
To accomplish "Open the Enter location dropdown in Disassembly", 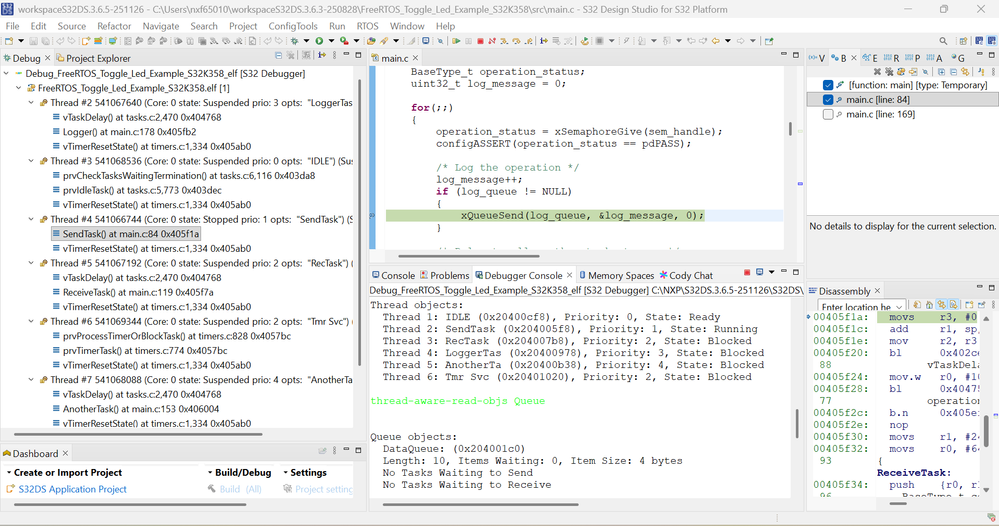I will pos(899,307).
